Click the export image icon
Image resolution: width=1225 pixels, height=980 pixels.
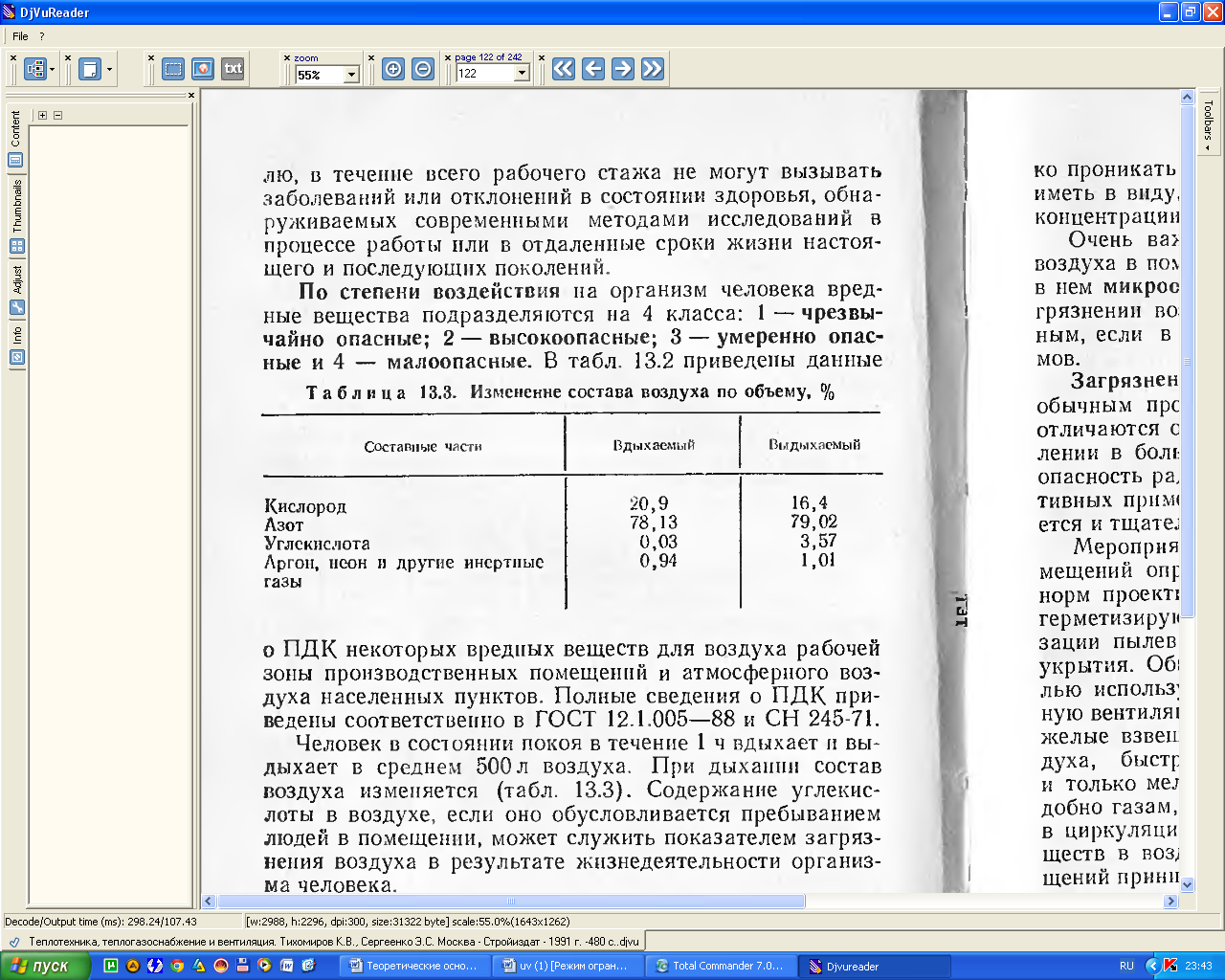pos(203,69)
